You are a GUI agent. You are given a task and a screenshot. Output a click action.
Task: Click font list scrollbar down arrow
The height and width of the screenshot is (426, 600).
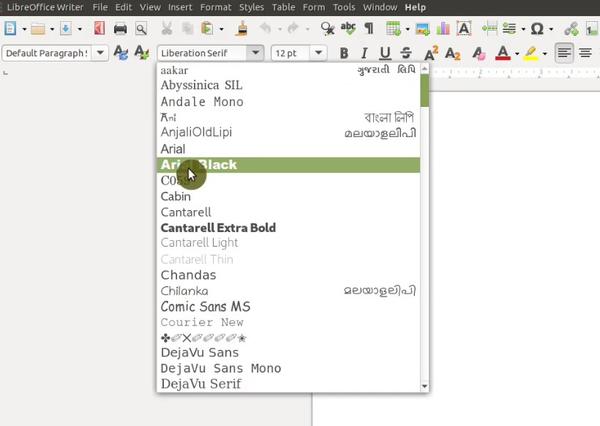coord(424,386)
